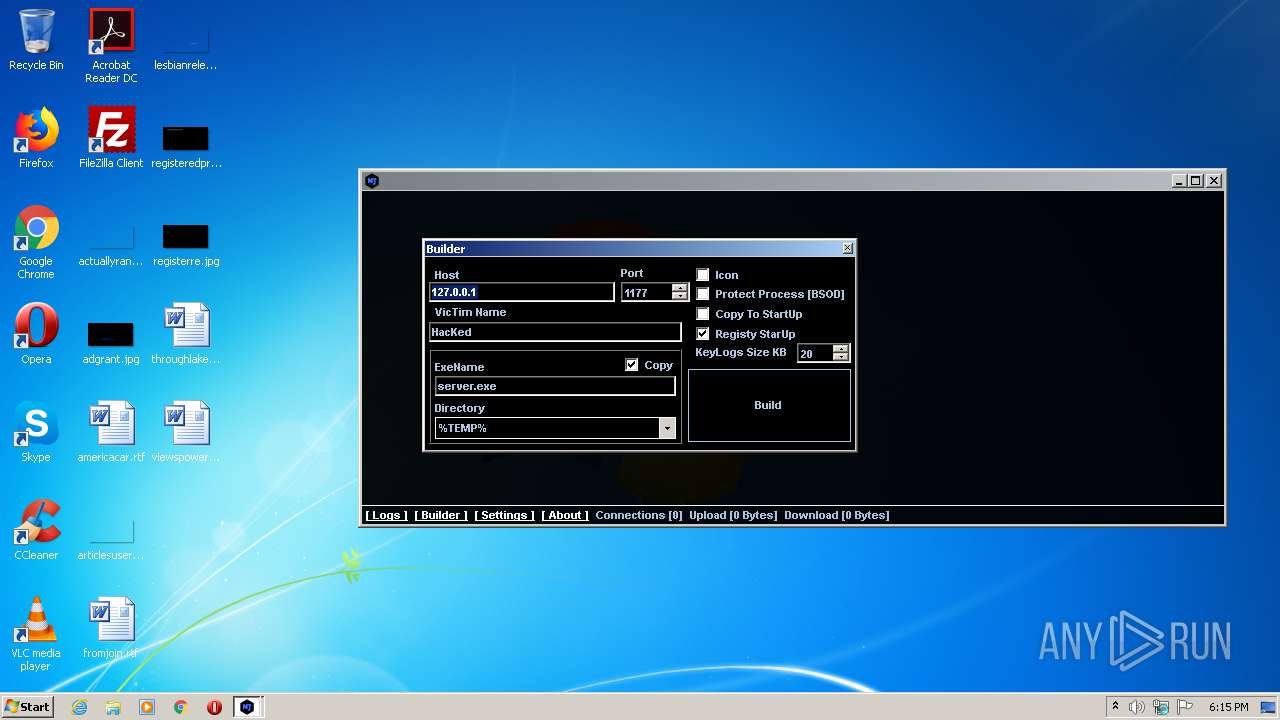Viewport: 1280px width, 720px height.
Task: Click the Build button
Action: click(769, 405)
